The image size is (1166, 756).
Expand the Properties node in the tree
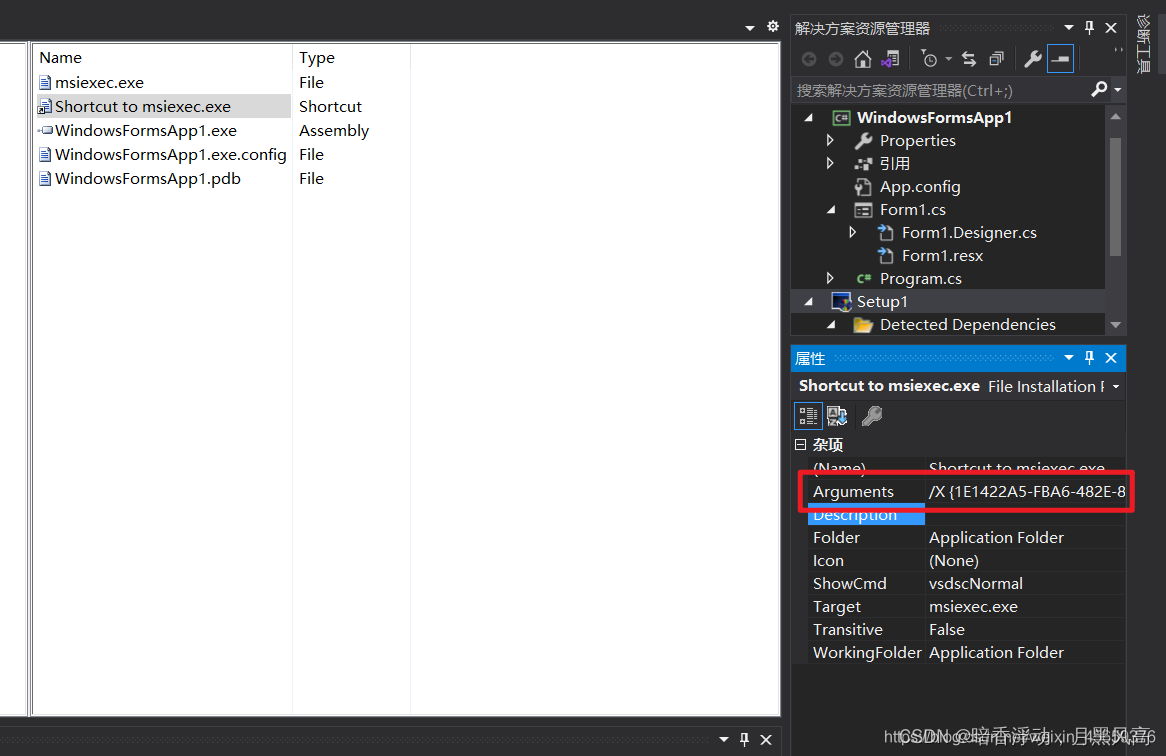pos(831,140)
